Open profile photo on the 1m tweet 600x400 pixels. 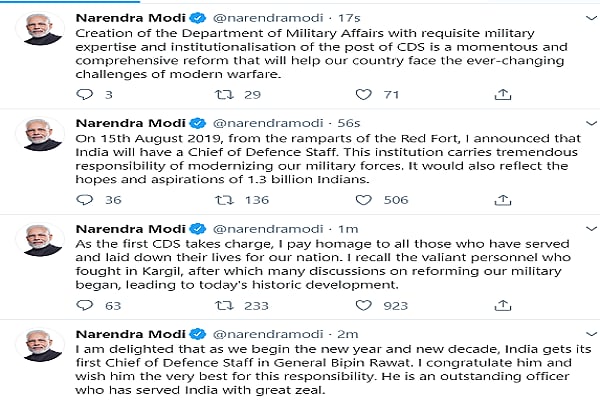coord(39,240)
